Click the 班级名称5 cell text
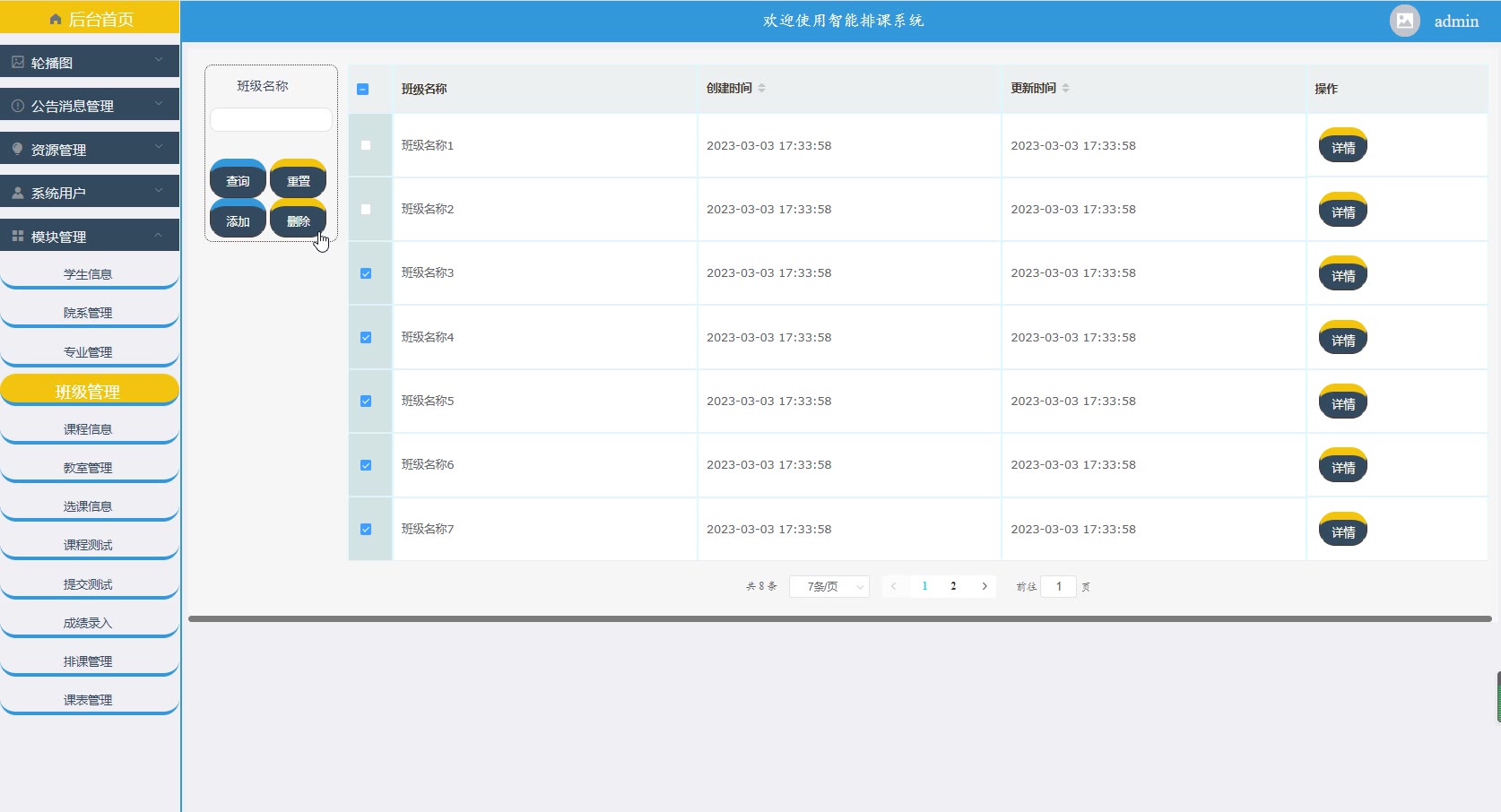This screenshot has width=1501, height=812. tap(428, 401)
